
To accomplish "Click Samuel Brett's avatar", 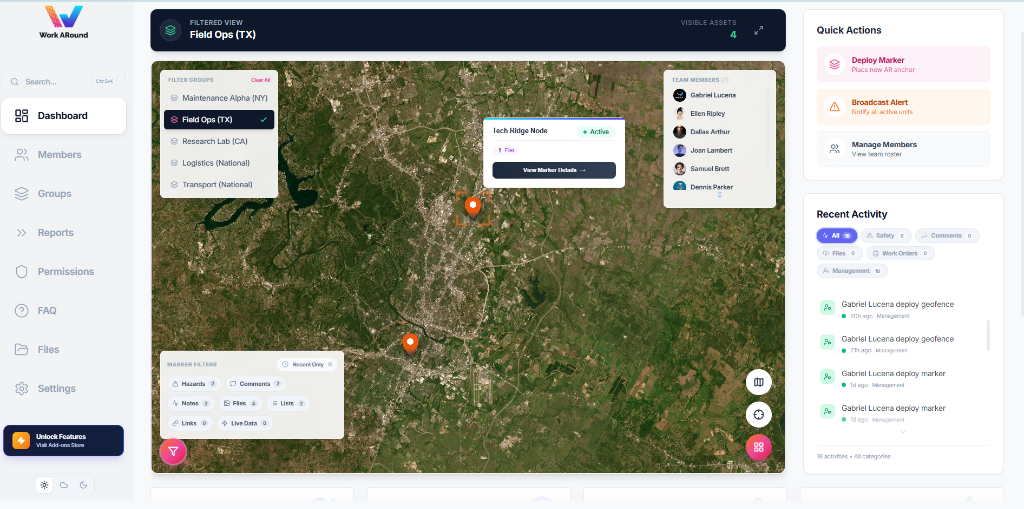I will pos(679,169).
